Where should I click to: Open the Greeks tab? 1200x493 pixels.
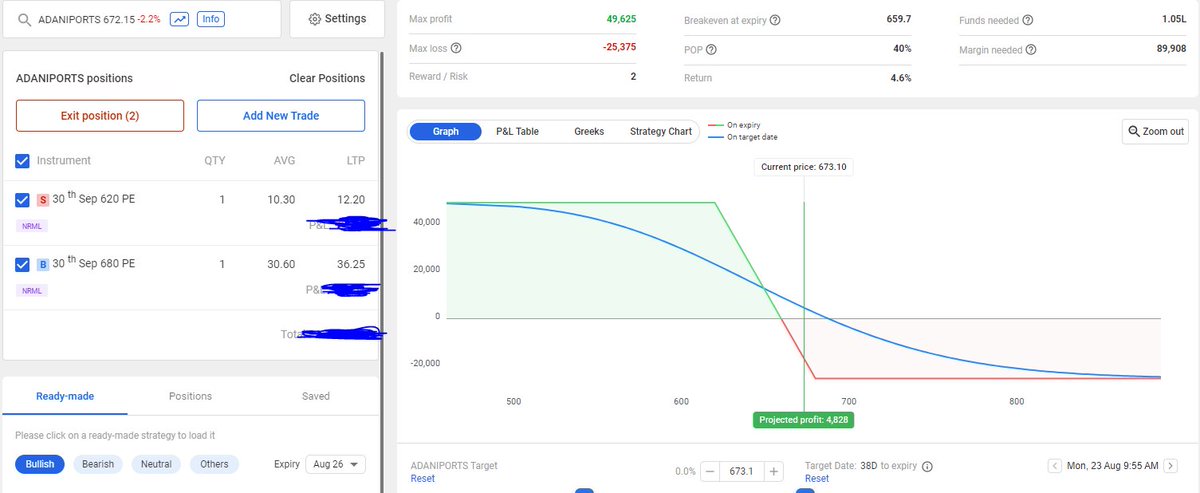pos(589,132)
